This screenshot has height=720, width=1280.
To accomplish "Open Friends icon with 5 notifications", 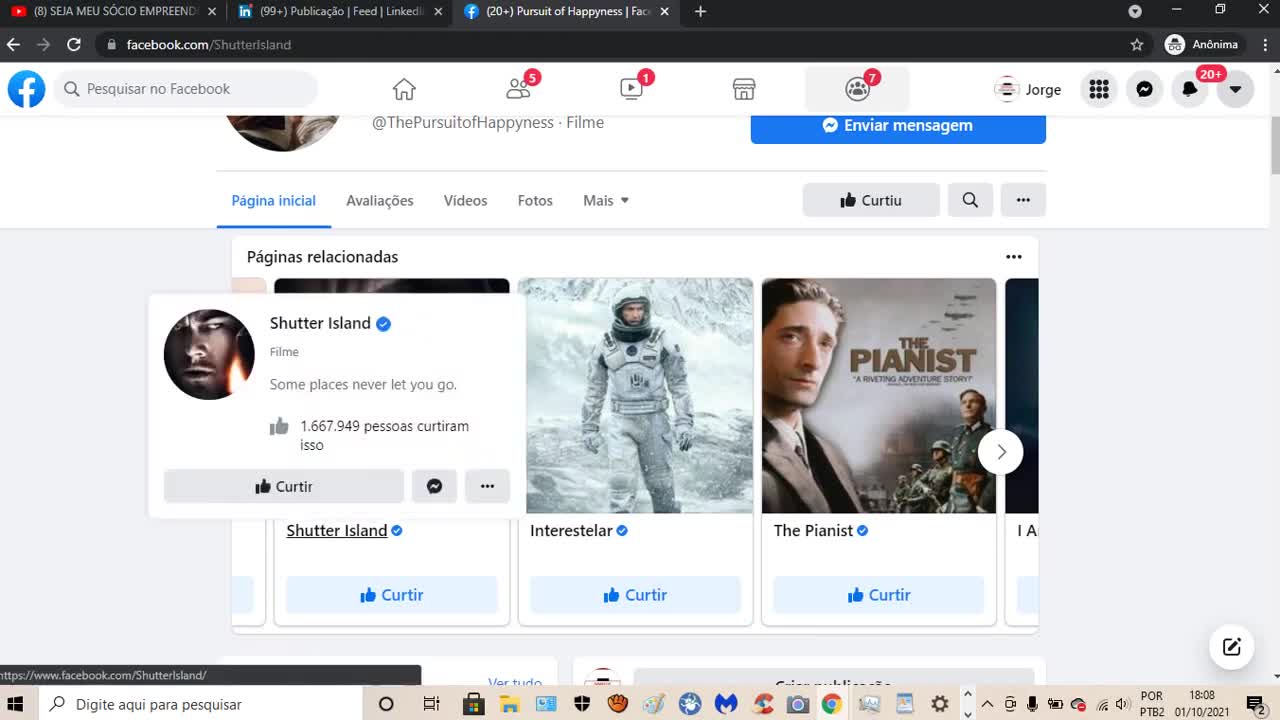I will 518,89.
